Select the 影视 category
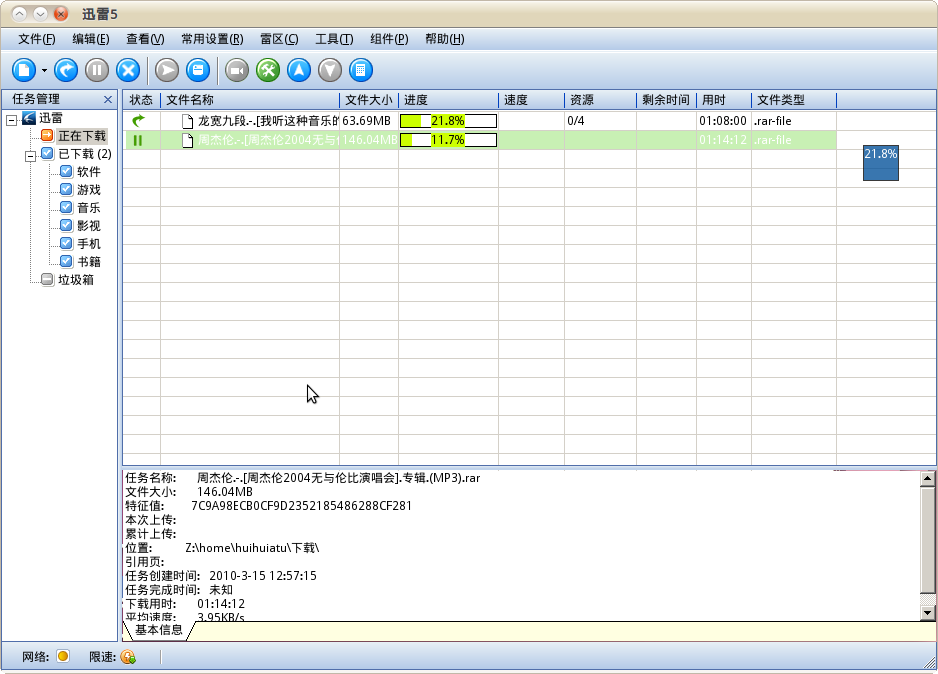Image resolution: width=938 pixels, height=674 pixels. click(89, 225)
